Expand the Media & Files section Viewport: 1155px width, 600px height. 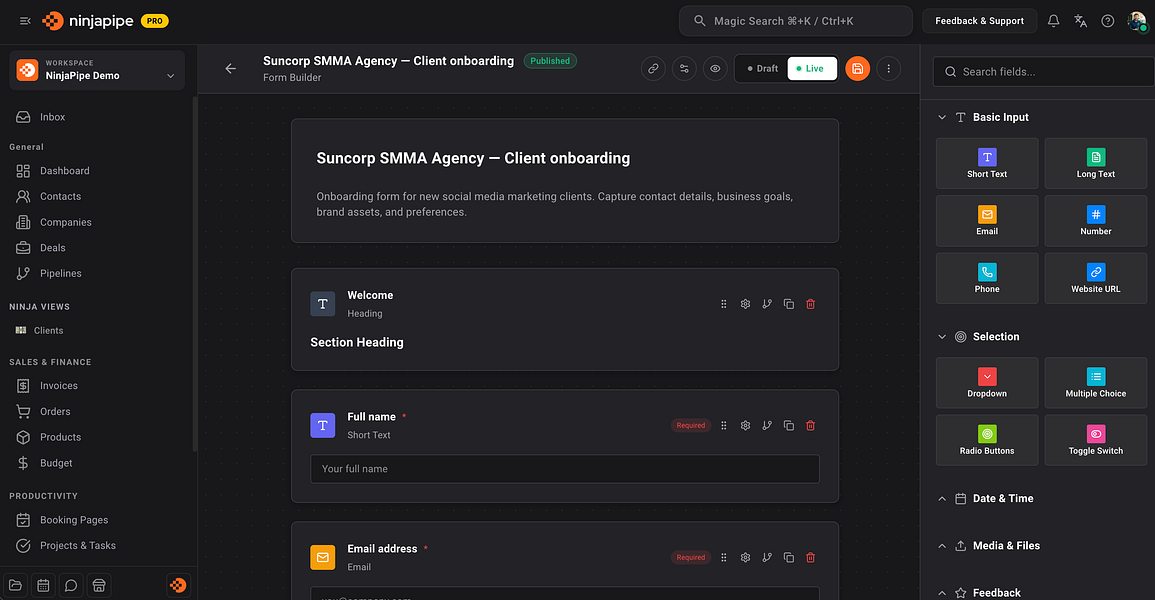coord(941,546)
